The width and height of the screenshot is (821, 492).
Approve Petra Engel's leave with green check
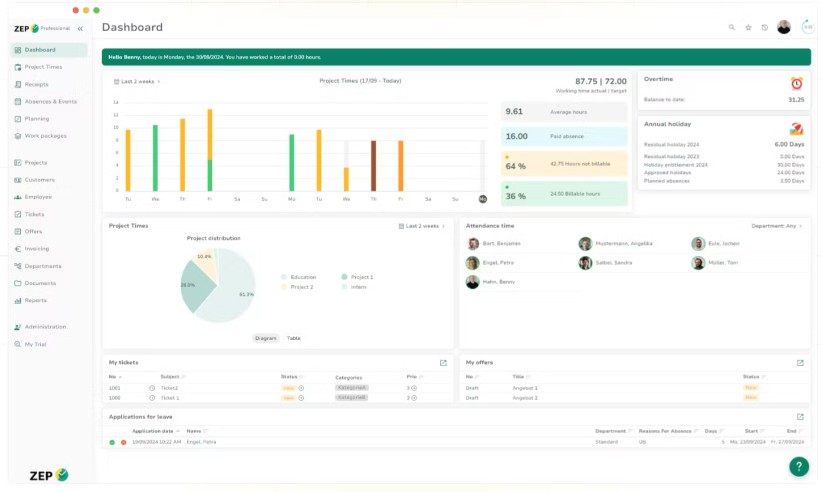click(x=112, y=442)
